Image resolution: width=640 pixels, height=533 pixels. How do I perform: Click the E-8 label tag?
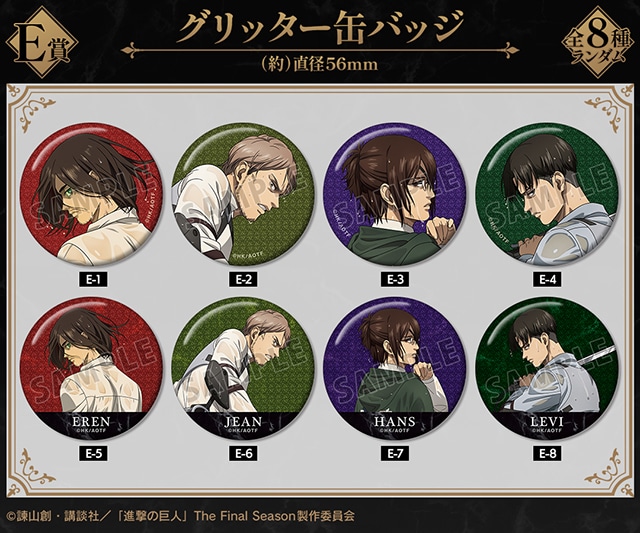[x=547, y=453]
